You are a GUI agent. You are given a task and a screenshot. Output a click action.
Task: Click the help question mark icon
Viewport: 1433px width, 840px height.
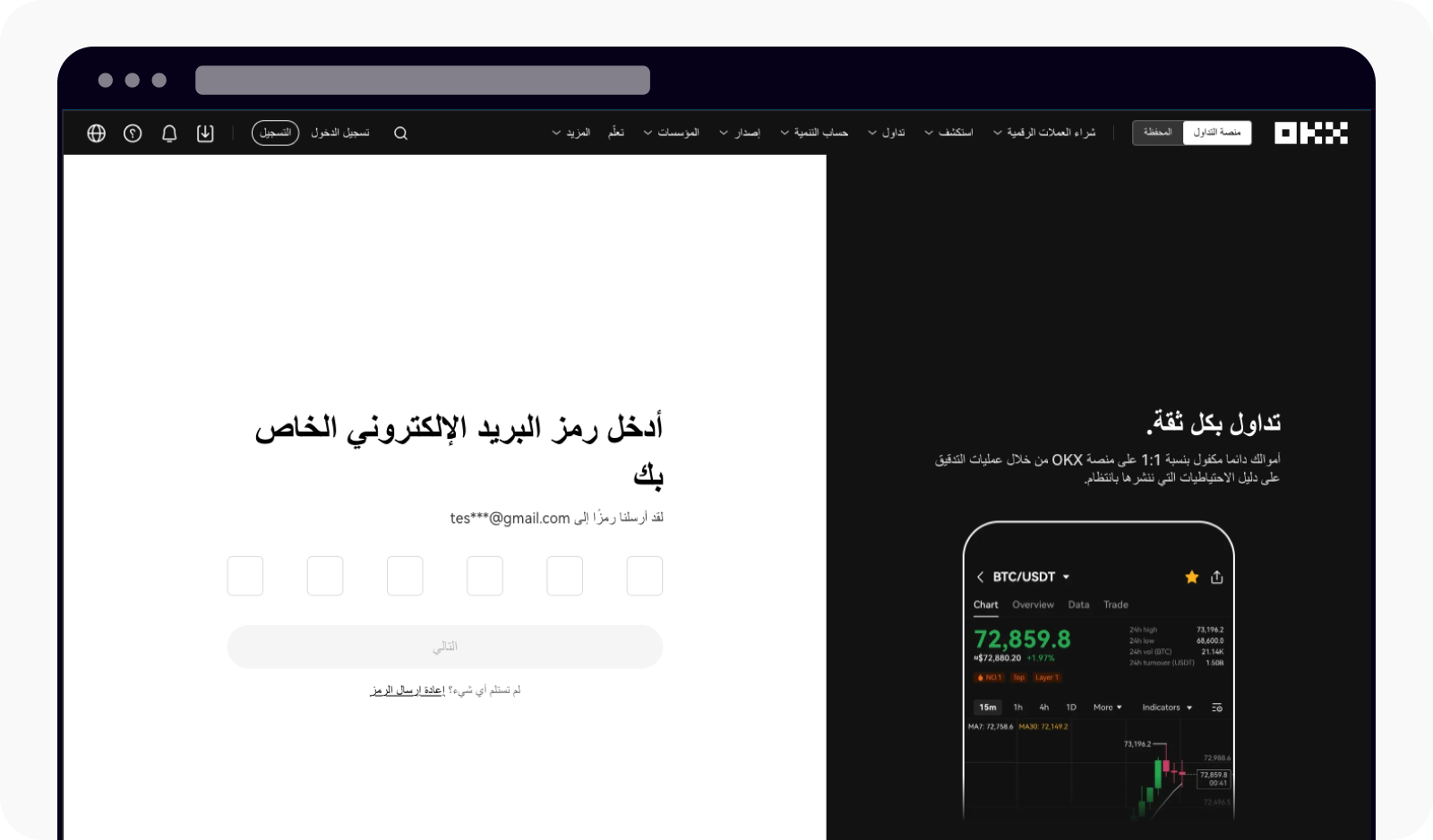pyautogui.click(x=132, y=133)
